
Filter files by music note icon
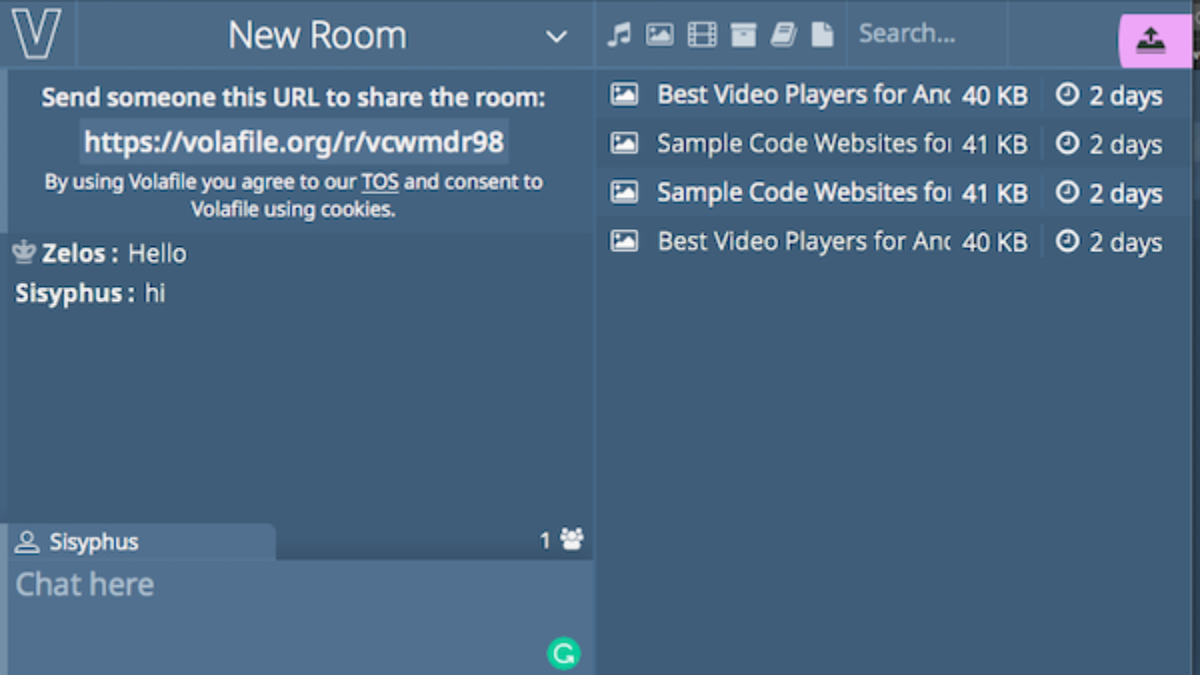point(620,35)
